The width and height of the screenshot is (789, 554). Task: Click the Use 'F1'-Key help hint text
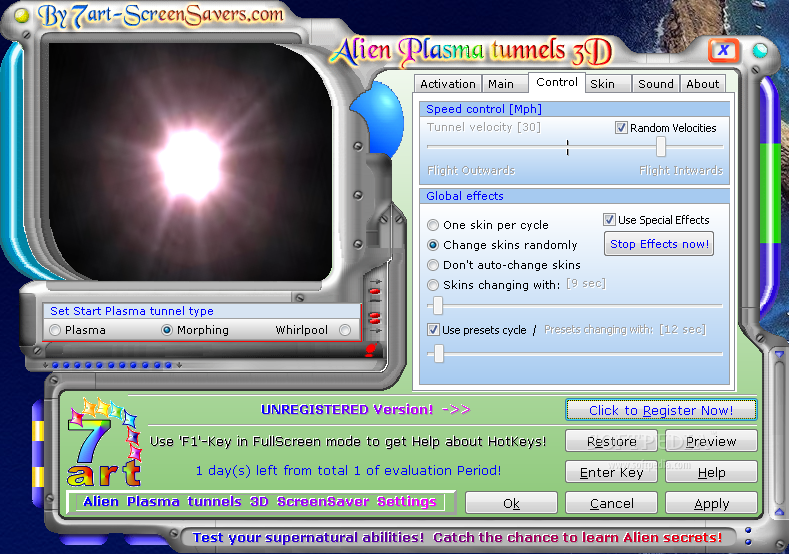pos(348,441)
